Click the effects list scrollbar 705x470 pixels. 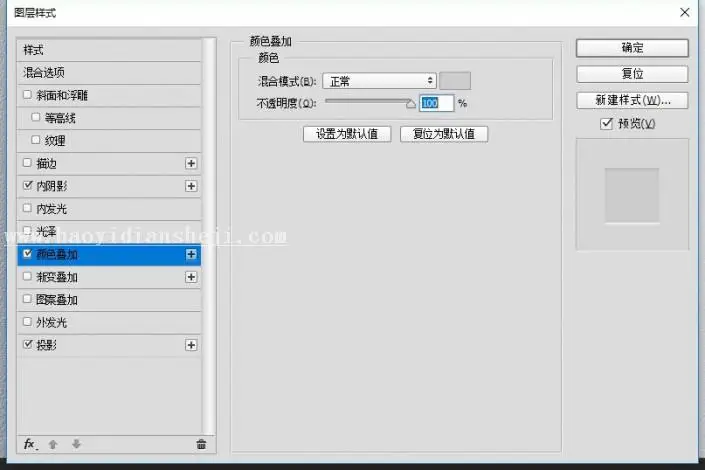pos(209,236)
